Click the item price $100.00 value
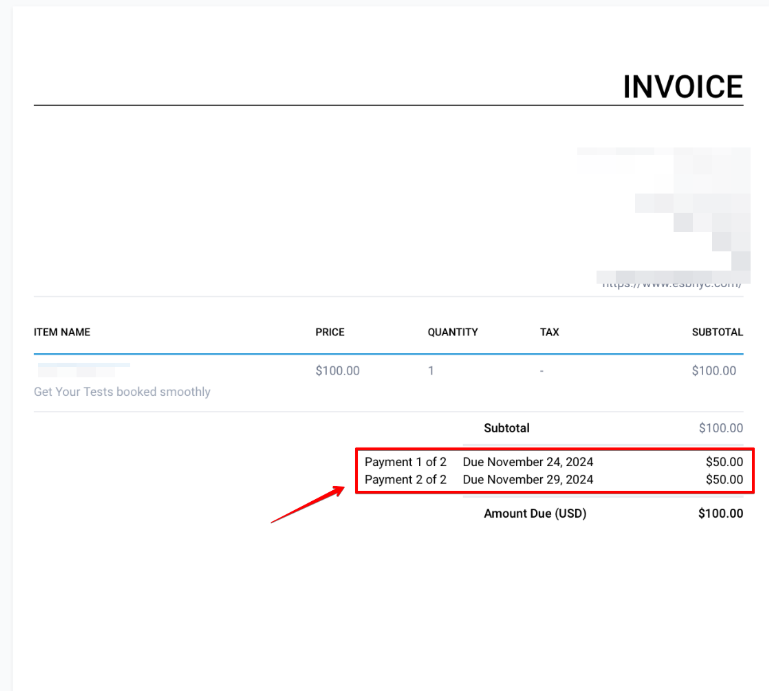769x691 pixels. tap(337, 371)
